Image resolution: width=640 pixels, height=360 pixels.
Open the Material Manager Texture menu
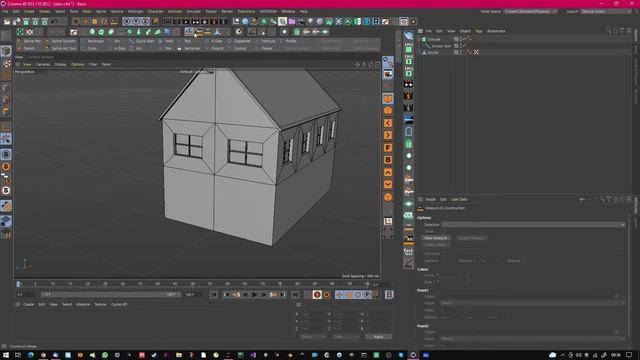[100, 304]
